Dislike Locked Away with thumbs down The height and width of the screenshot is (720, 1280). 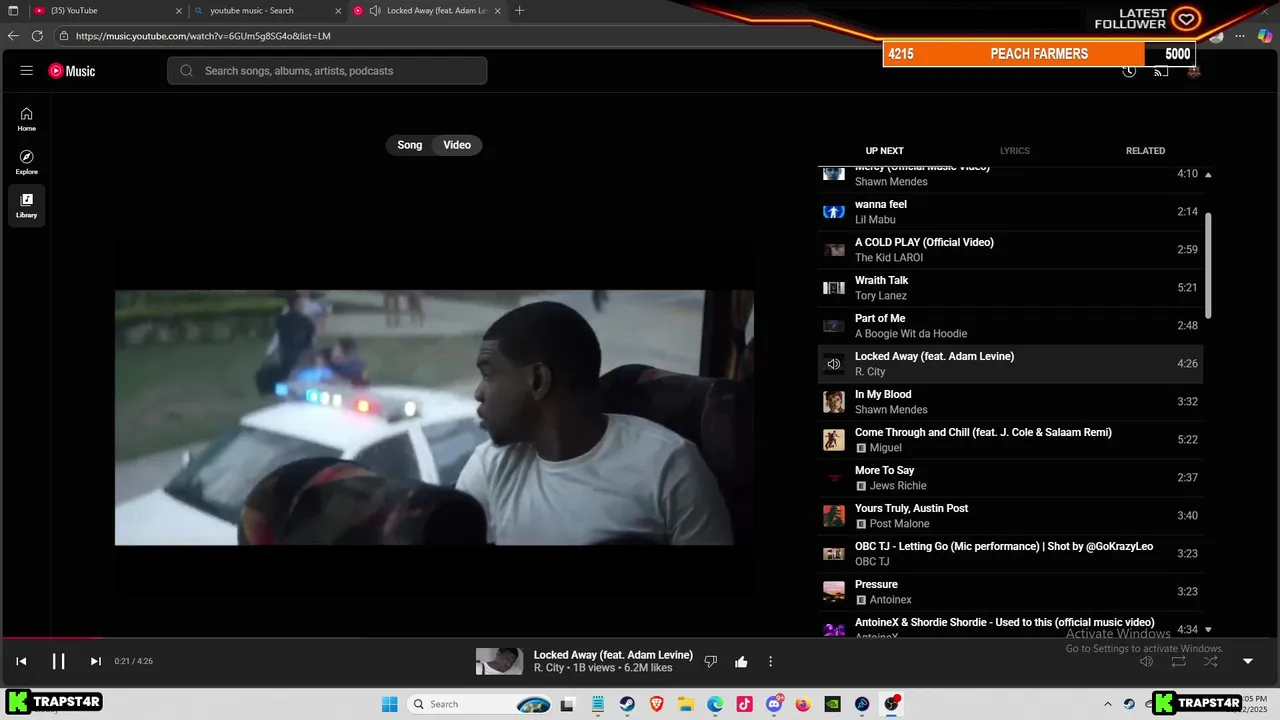(x=711, y=661)
